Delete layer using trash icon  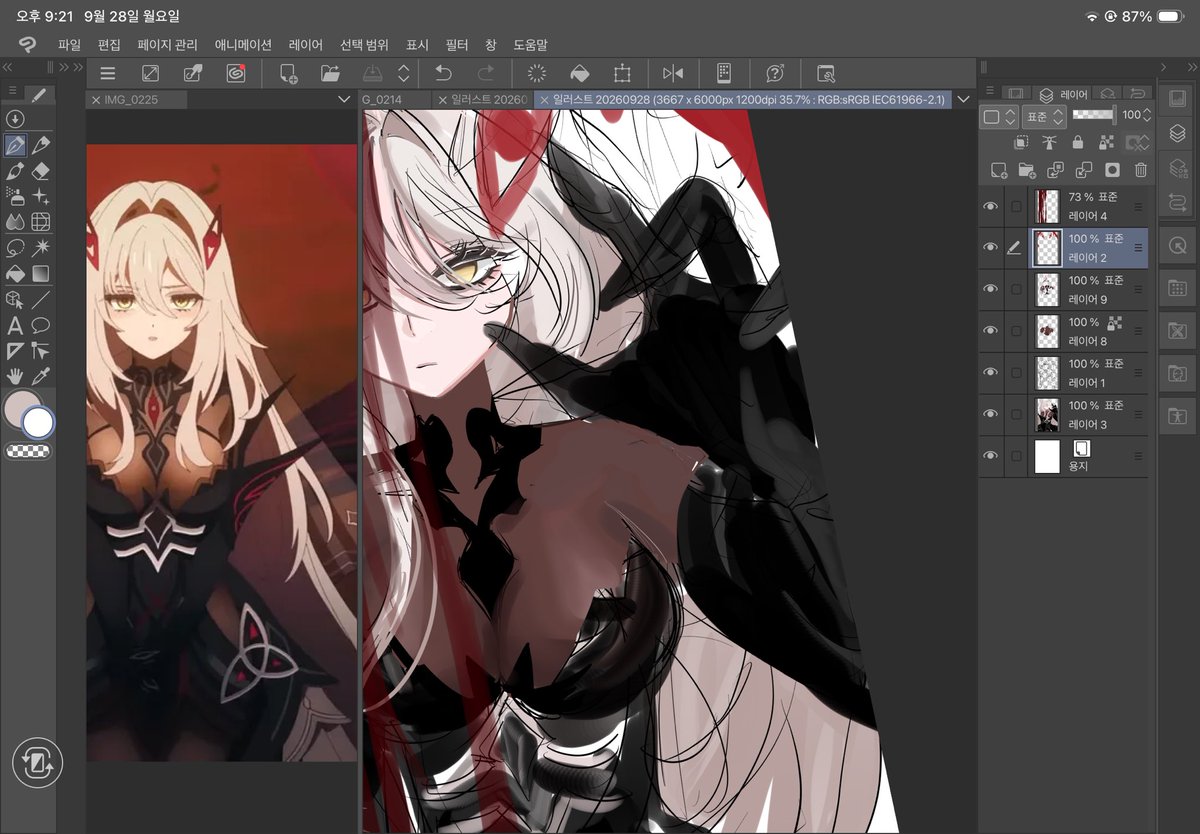tap(1141, 170)
